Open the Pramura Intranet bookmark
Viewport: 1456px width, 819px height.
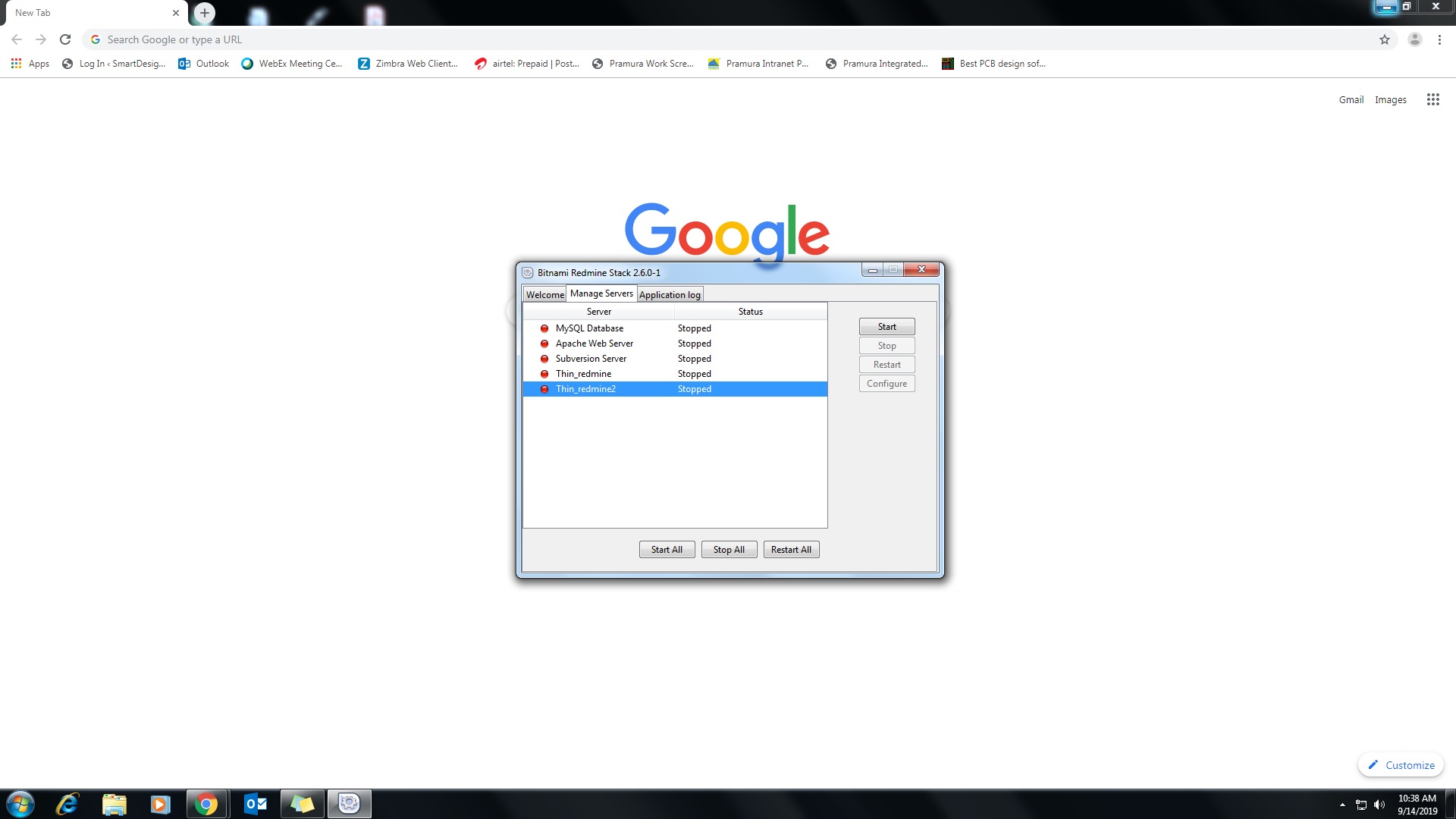click(758, 64)
